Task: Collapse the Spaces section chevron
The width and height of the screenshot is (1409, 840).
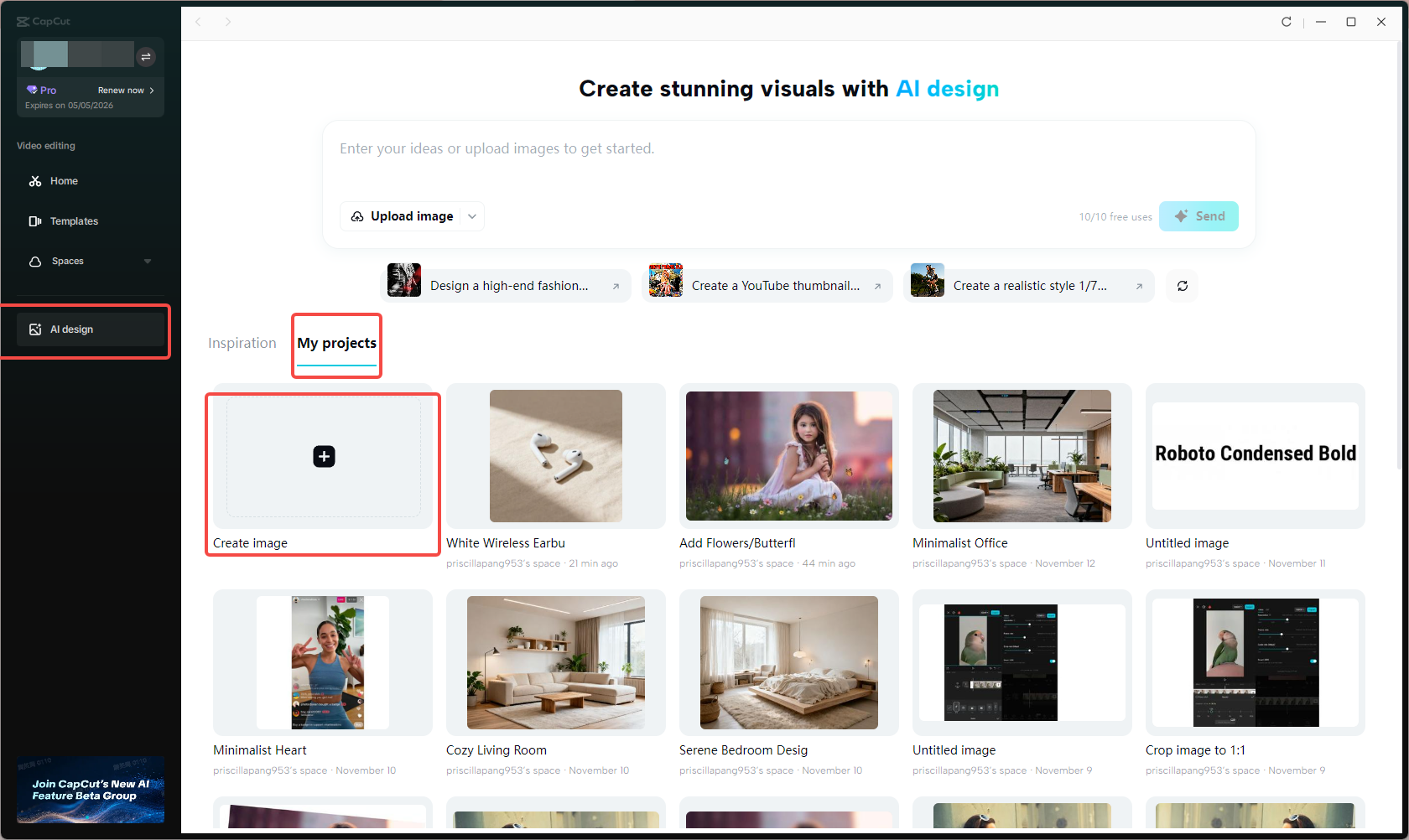Action: point(148,261)
